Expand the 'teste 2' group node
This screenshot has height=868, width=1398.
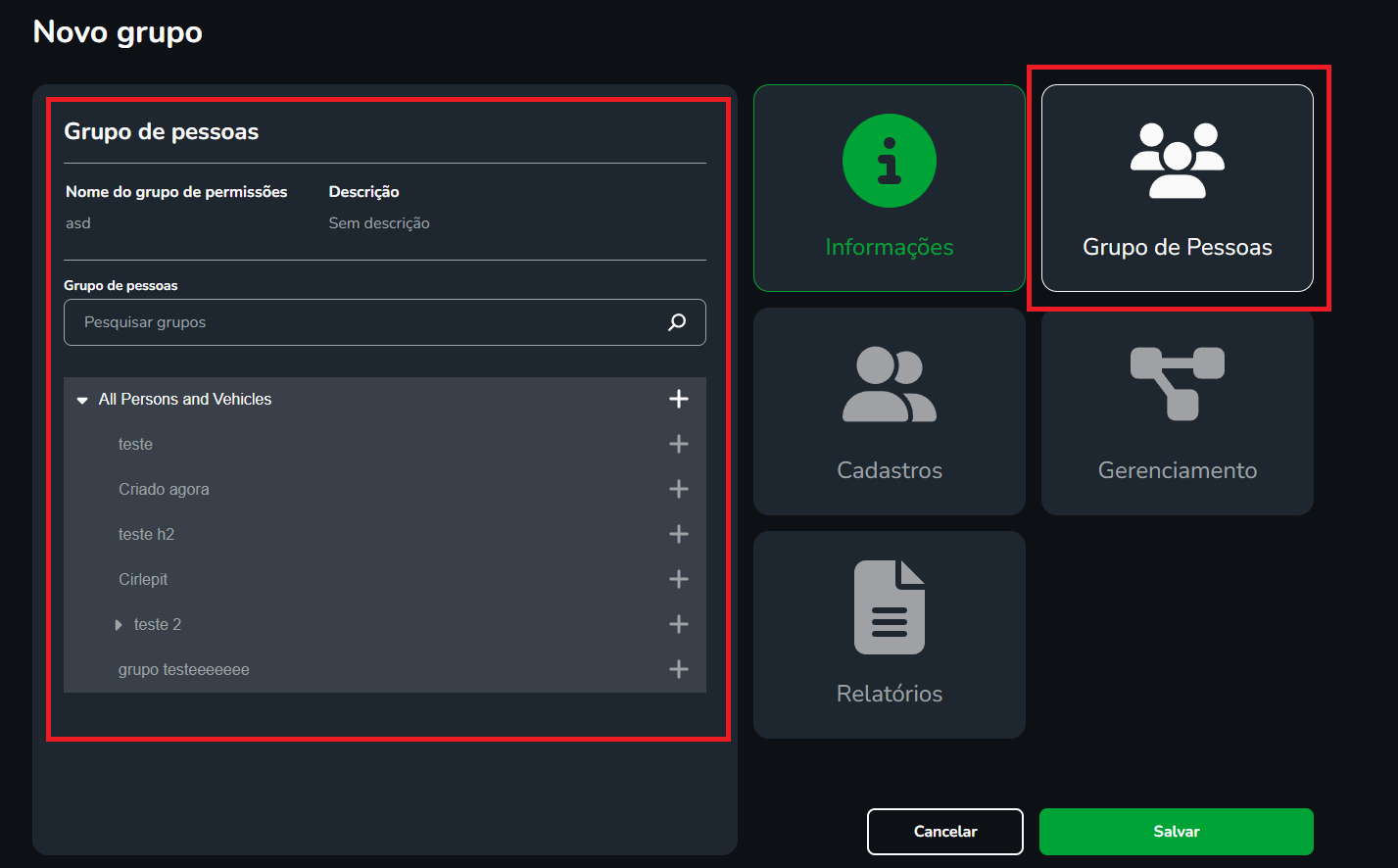point(119,625)
